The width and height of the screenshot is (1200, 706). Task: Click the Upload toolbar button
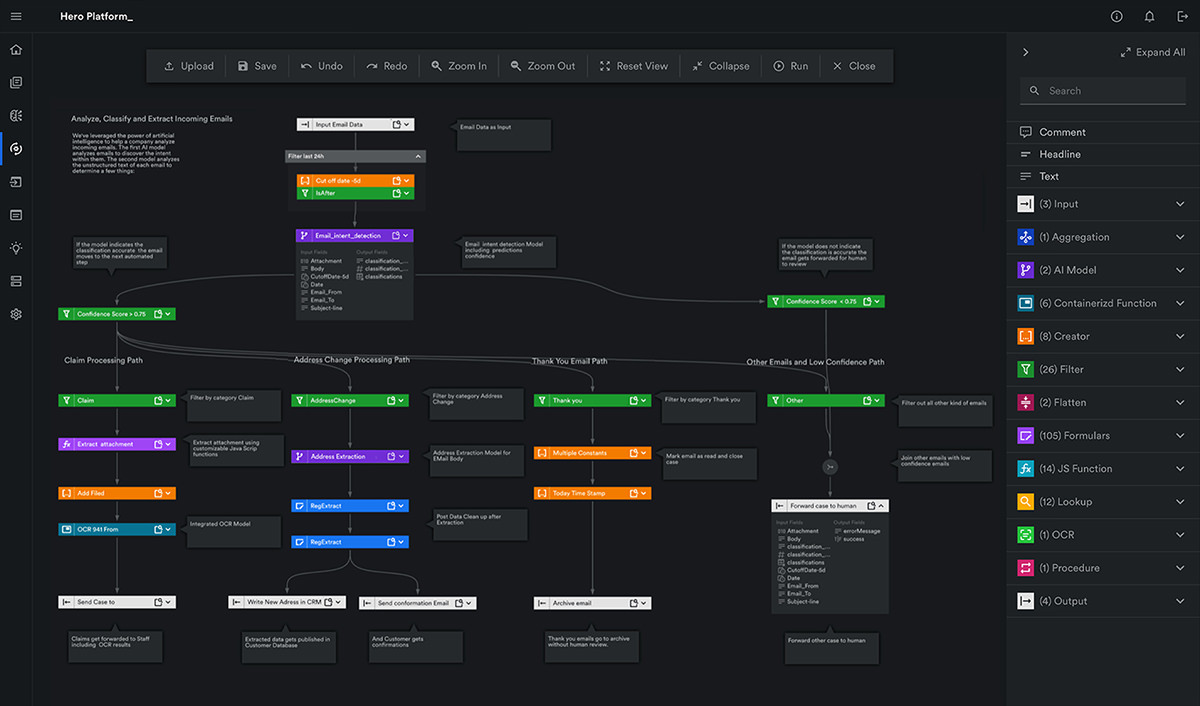(x=189, y=66)
